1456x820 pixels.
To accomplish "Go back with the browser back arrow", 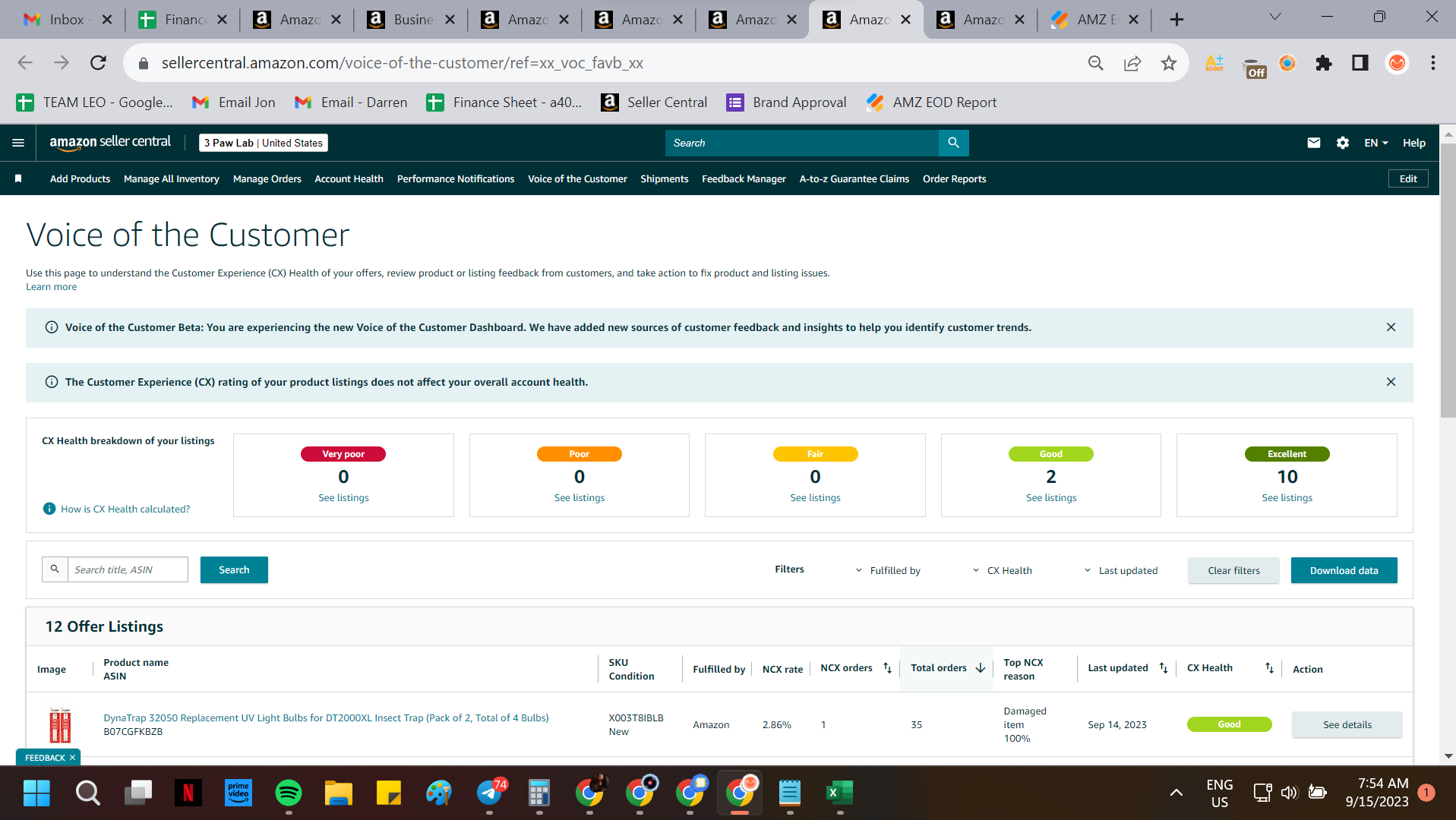I will (x=25, y=63).
